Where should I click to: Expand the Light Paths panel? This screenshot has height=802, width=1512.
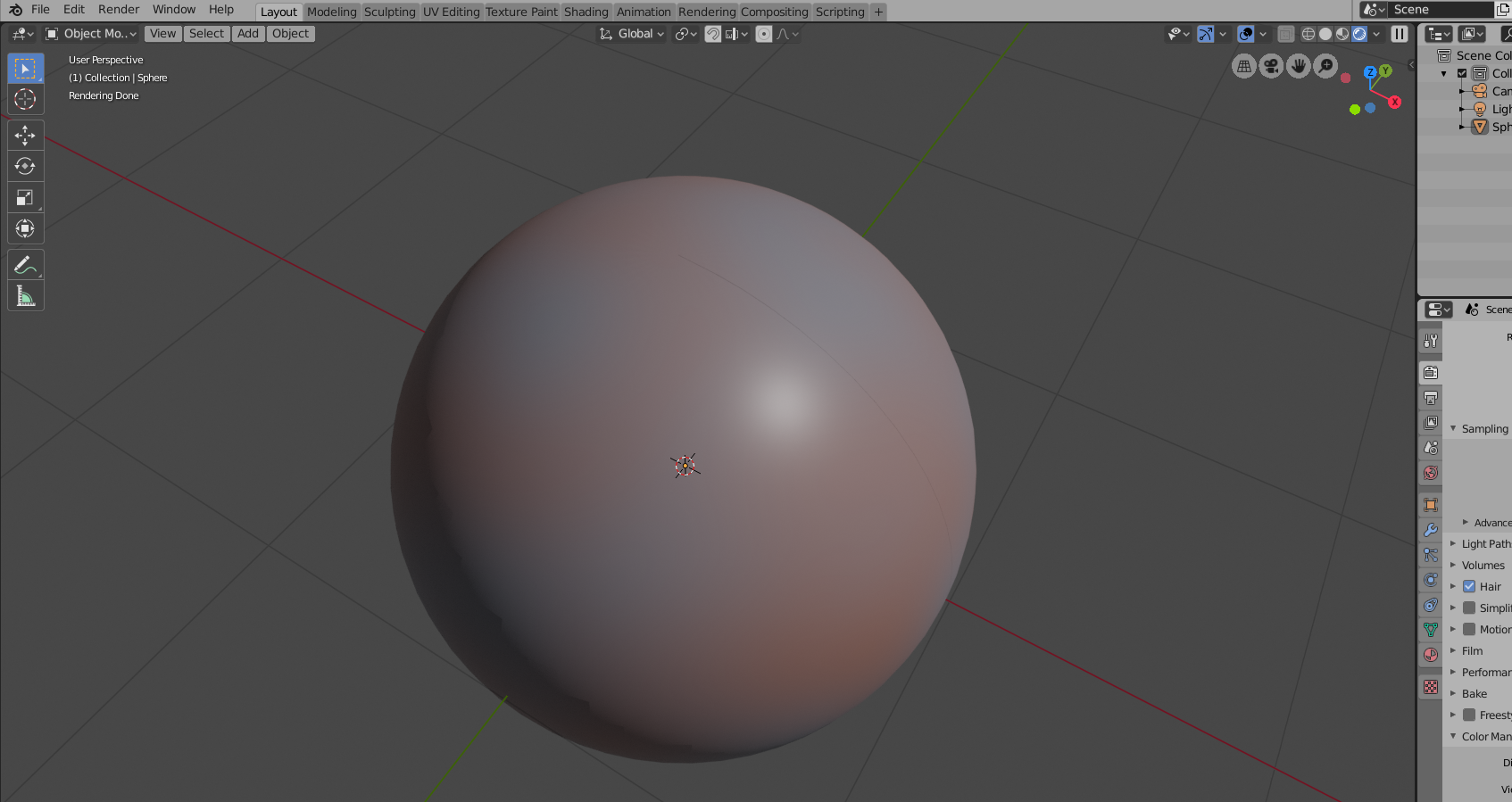[1485, 544]
